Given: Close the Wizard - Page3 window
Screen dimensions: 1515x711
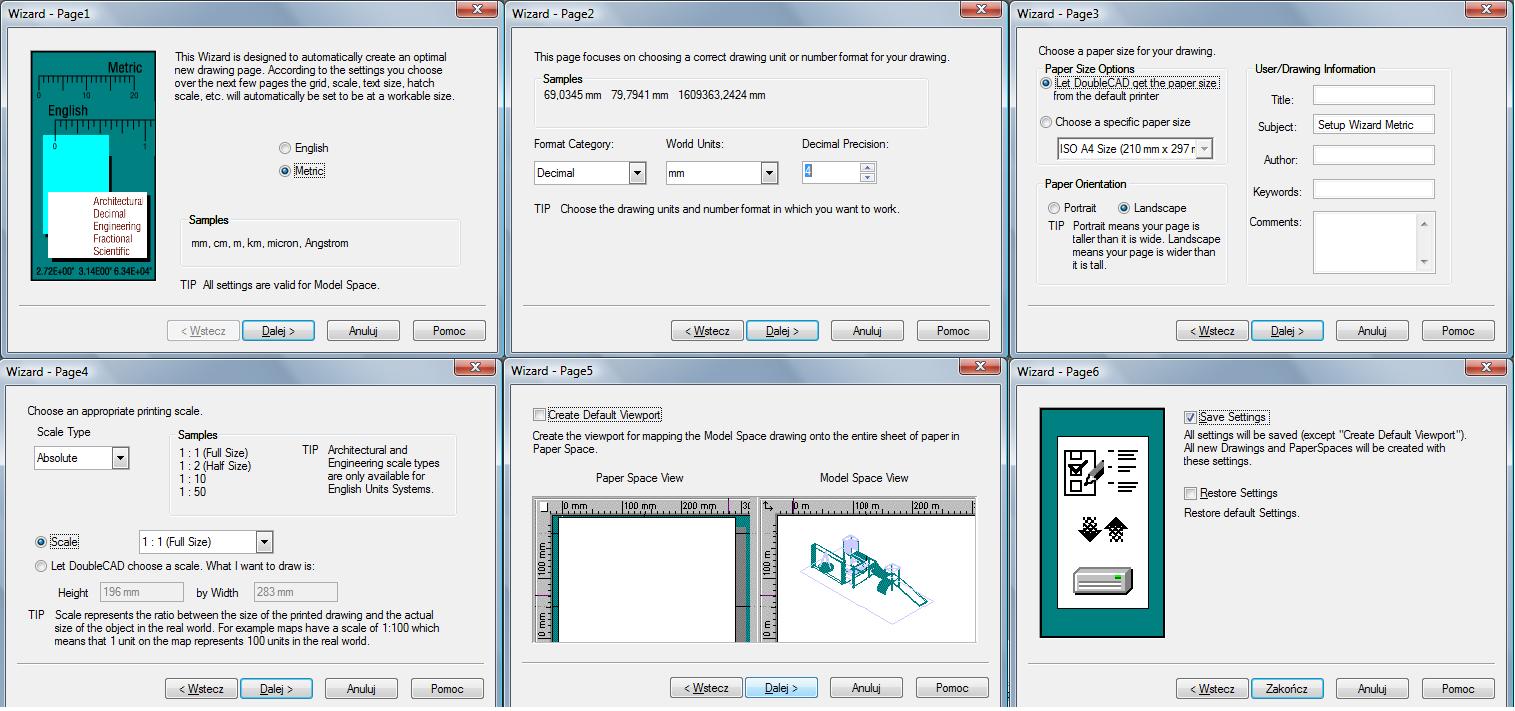Looking at the screenshot, I should (1486, 12).
